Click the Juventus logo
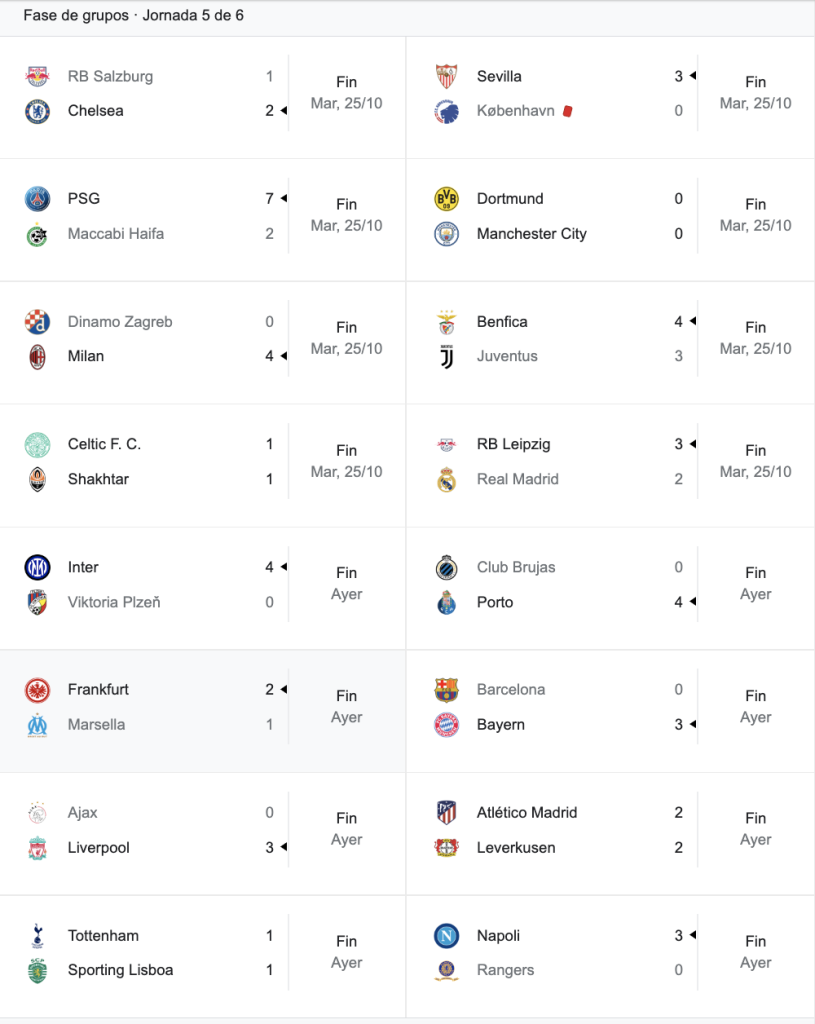 (447, 357)
